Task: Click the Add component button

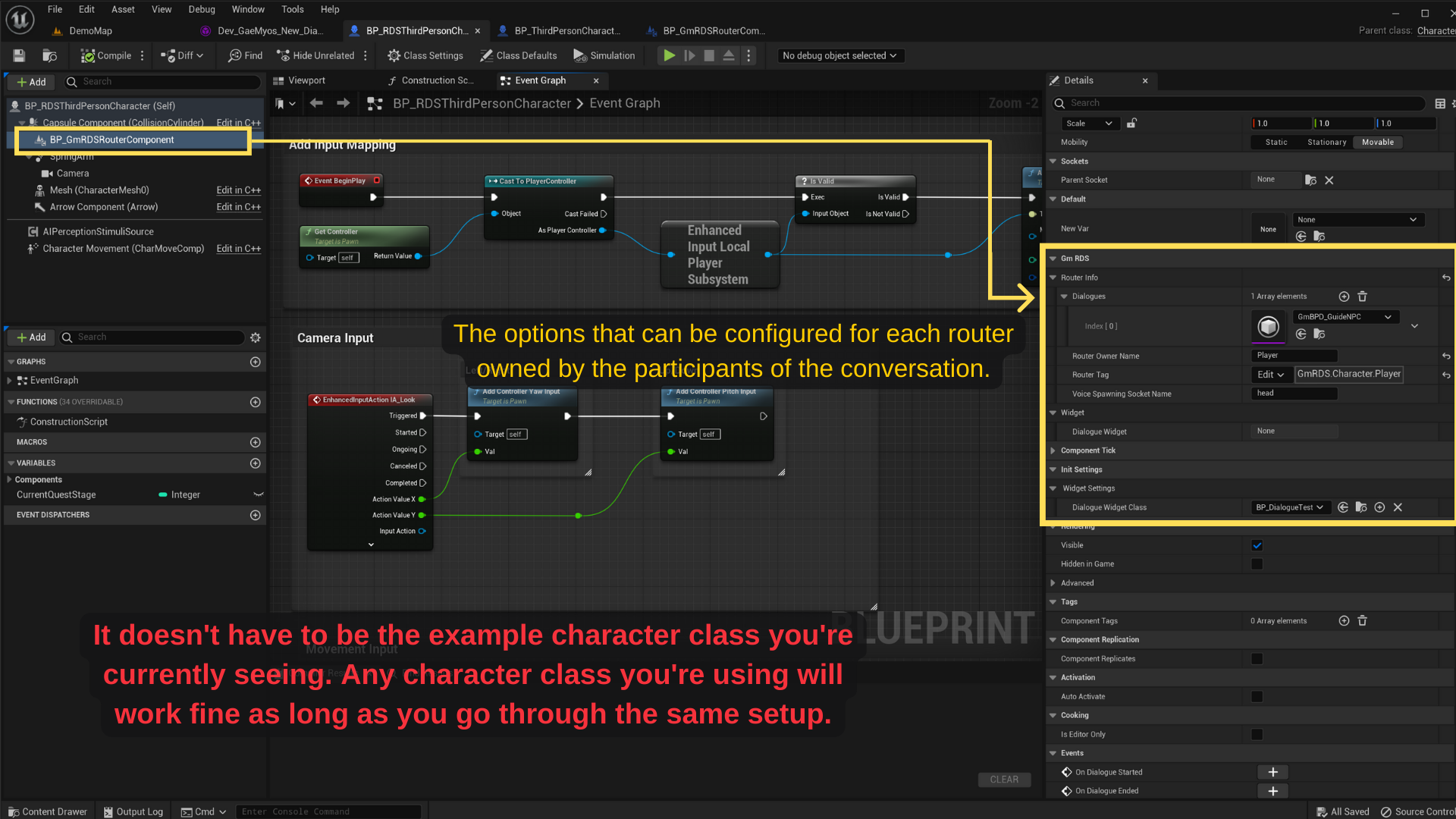Action: 31,82
